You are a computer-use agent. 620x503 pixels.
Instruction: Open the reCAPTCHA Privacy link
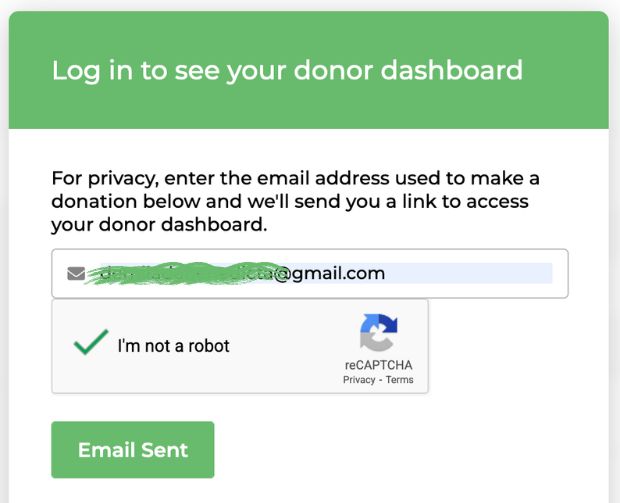point(359,380)
